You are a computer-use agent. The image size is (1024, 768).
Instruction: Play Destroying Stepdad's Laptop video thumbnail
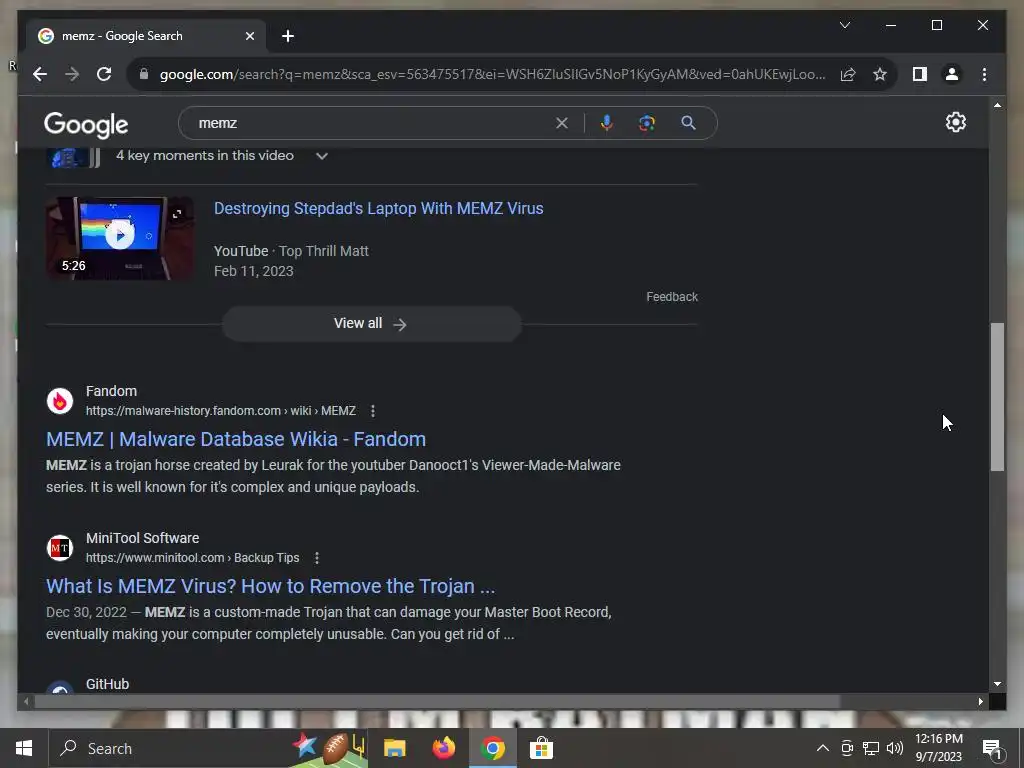click(120, 238)
